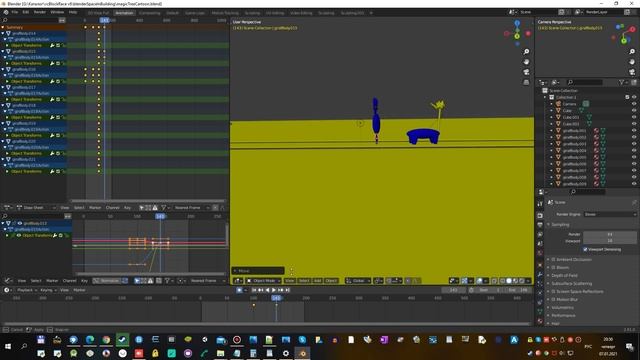Open the Output properties tab icon

click(540, 225)
